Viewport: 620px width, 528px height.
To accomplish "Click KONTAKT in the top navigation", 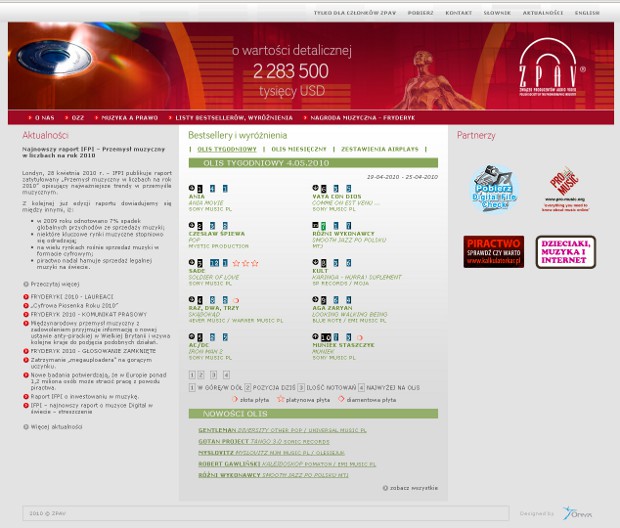I will tap(459, 13).
